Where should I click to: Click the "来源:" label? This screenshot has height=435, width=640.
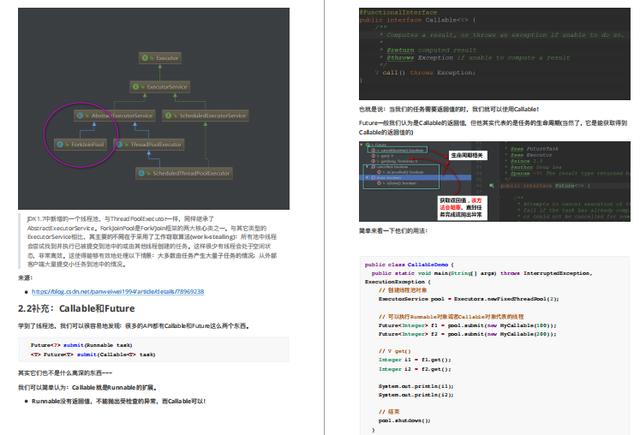tap(25, 277)
